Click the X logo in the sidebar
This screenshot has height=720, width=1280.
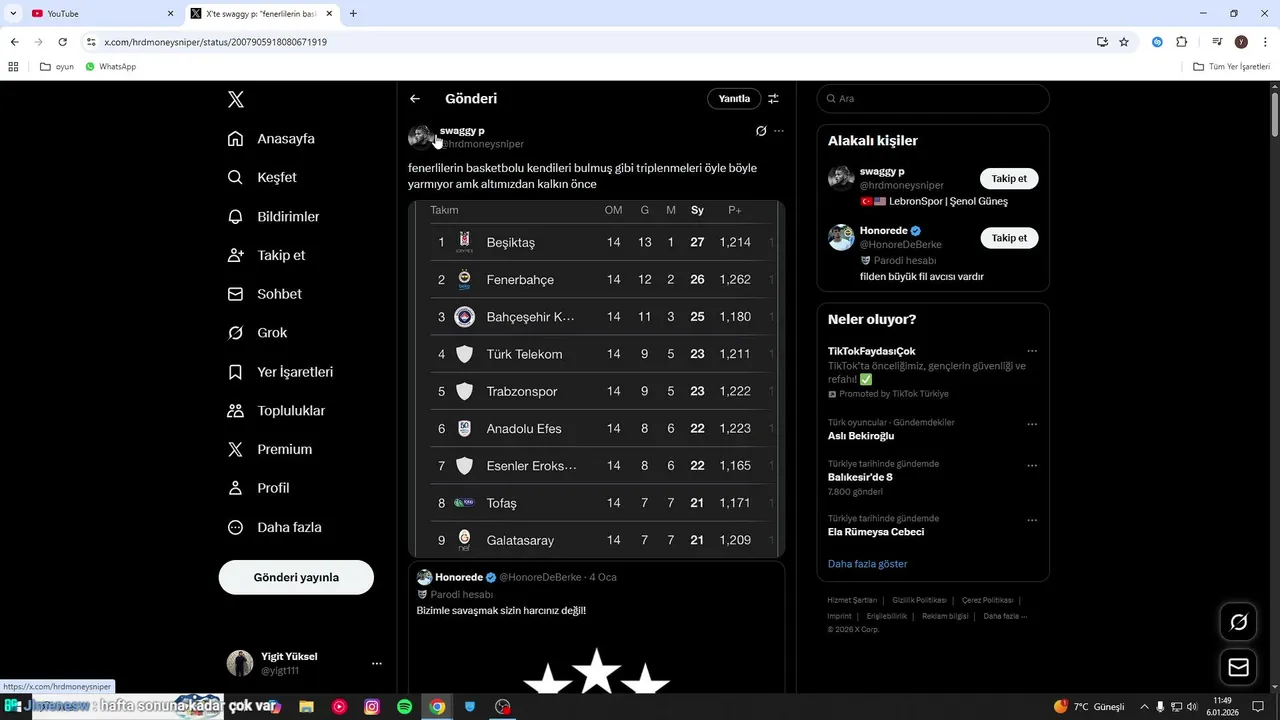(x=235, y=99)
